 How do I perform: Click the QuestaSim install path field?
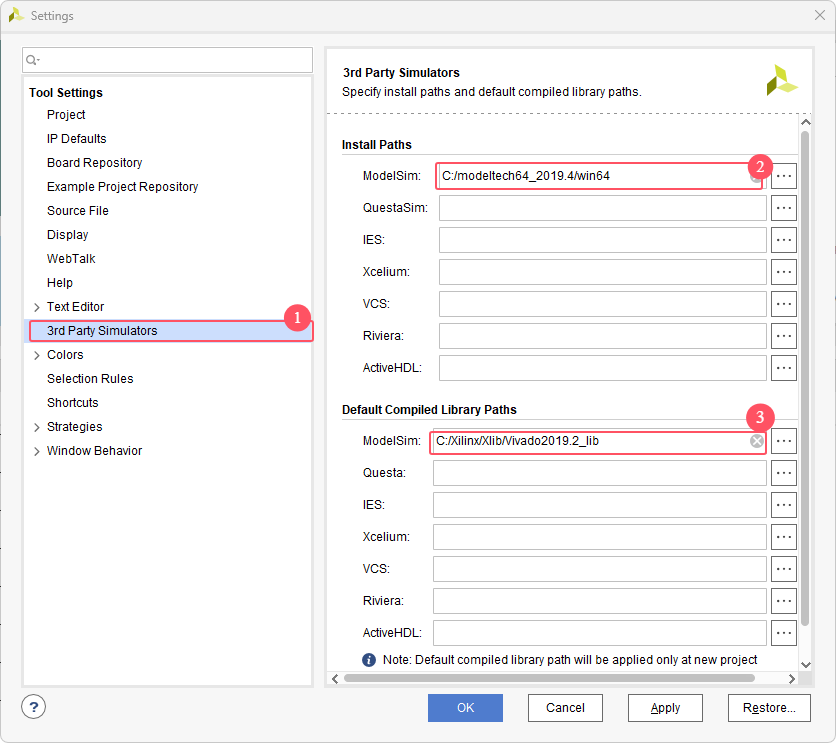pyautogui.click(x=602, y=208)
